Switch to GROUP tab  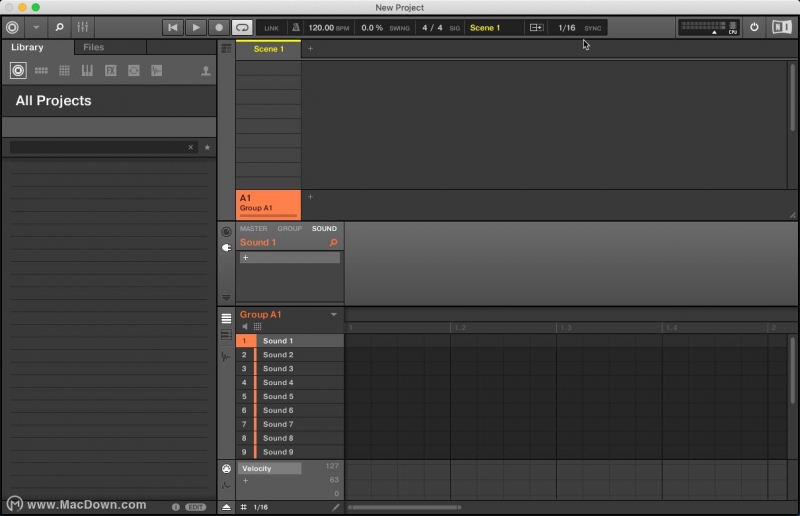click(x=290, y=229)
